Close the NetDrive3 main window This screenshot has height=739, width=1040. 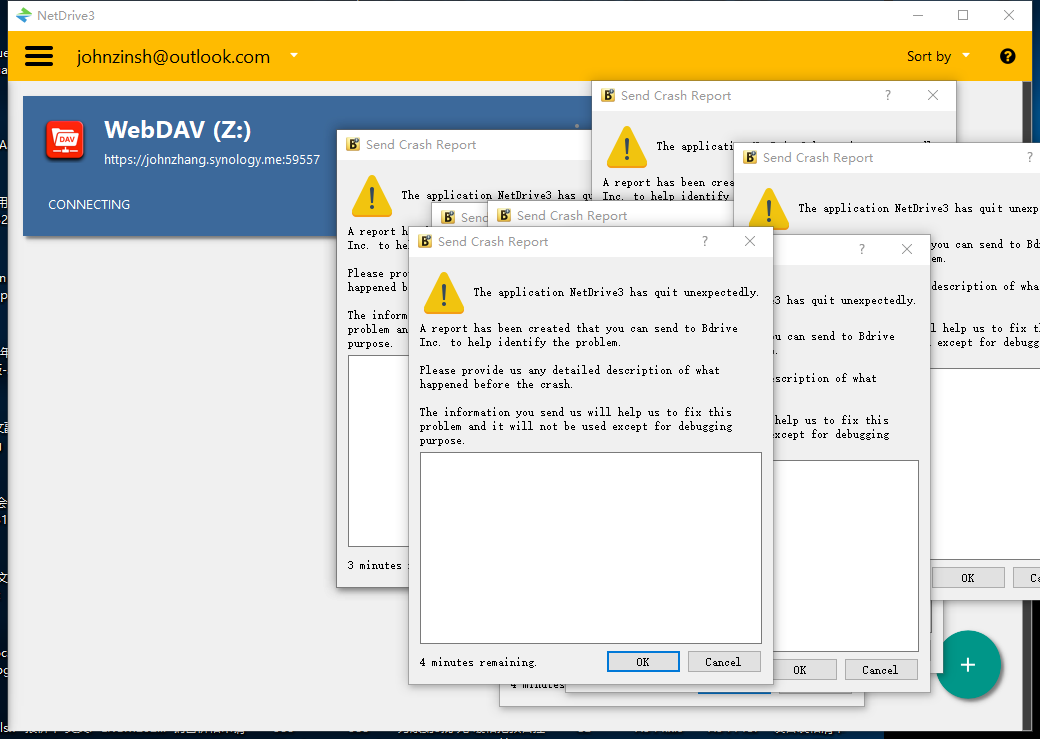tap(1009, 15)
